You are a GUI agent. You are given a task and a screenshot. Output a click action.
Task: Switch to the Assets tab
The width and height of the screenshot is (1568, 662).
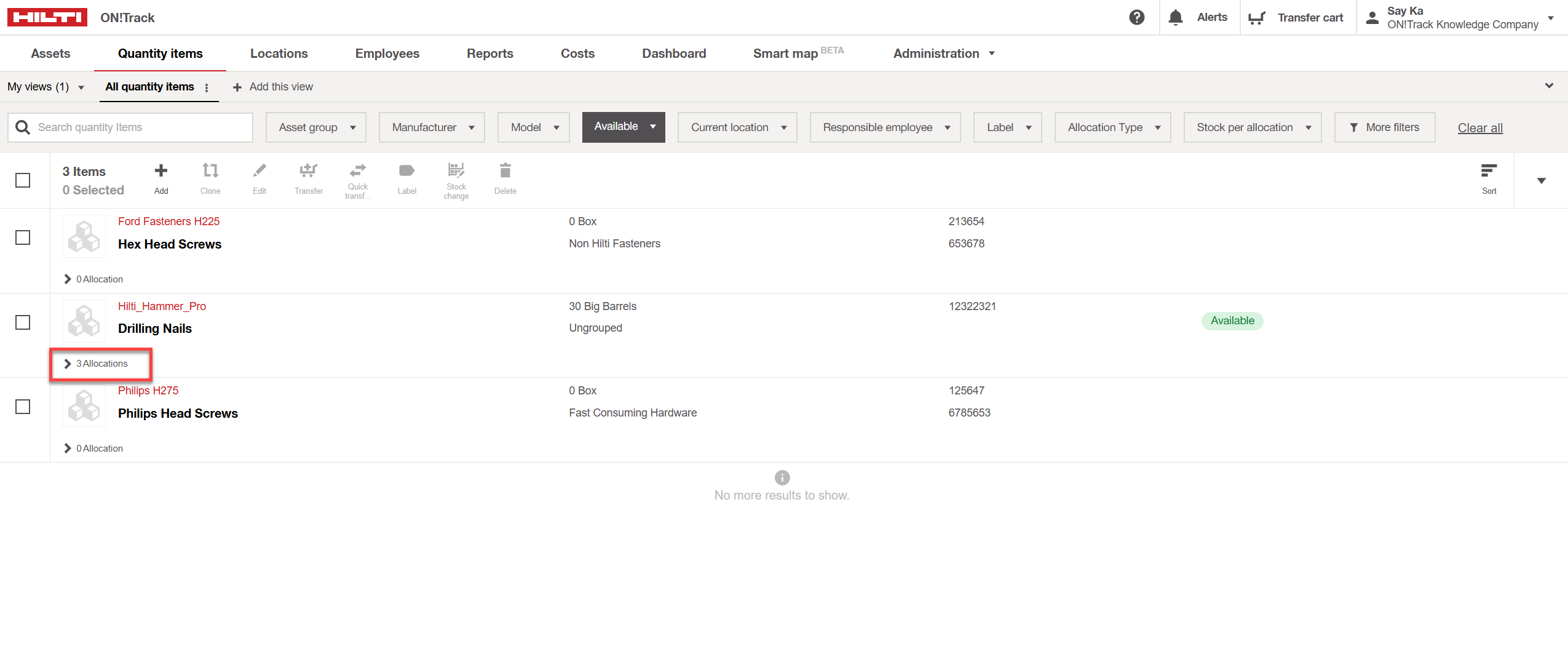click(x=50, y=54)
